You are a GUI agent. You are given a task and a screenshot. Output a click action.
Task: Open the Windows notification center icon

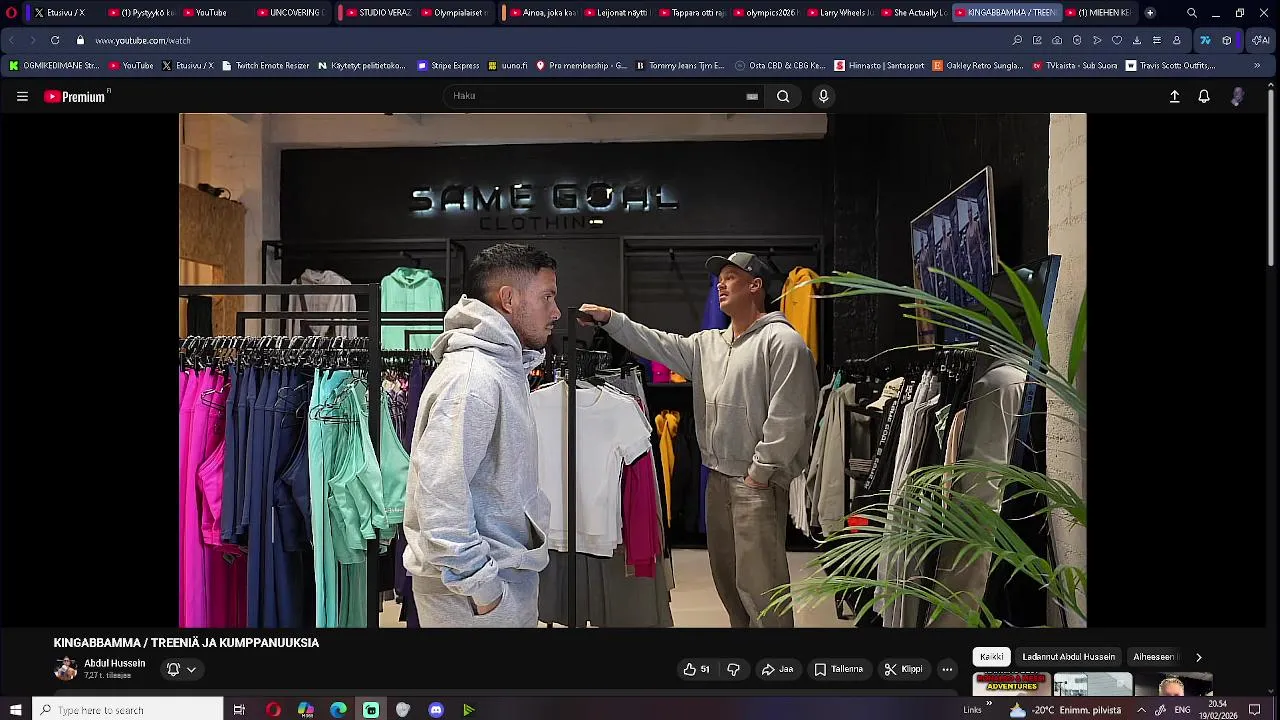coord(1254,710)
